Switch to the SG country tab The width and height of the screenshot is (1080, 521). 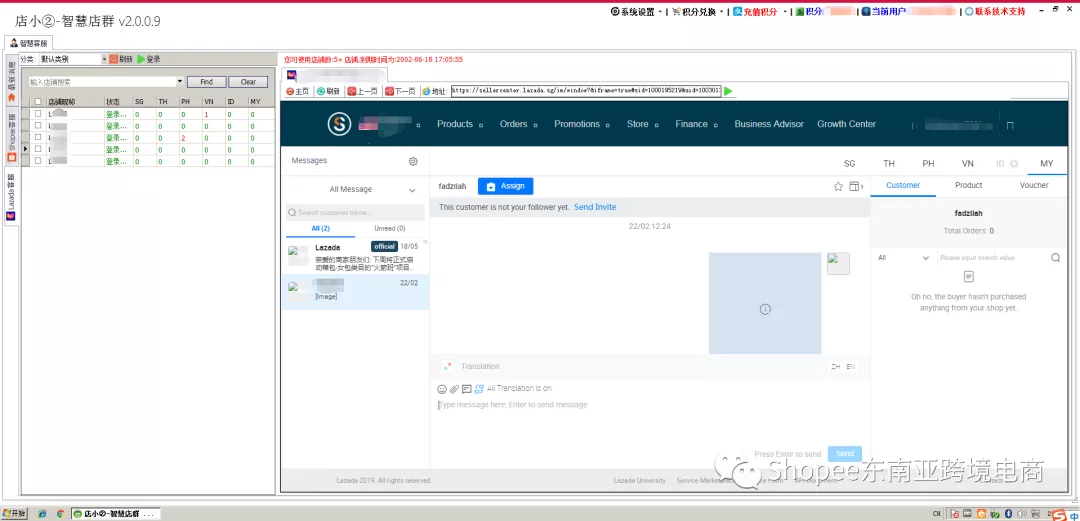849,164
